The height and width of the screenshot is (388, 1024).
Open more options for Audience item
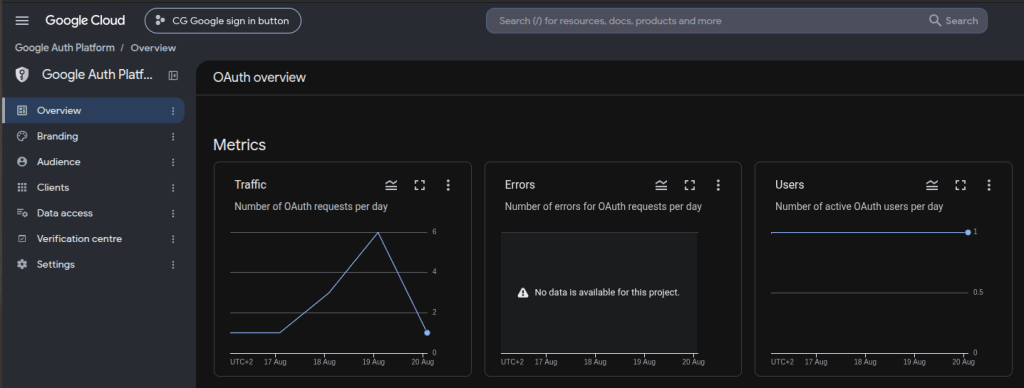173,162
